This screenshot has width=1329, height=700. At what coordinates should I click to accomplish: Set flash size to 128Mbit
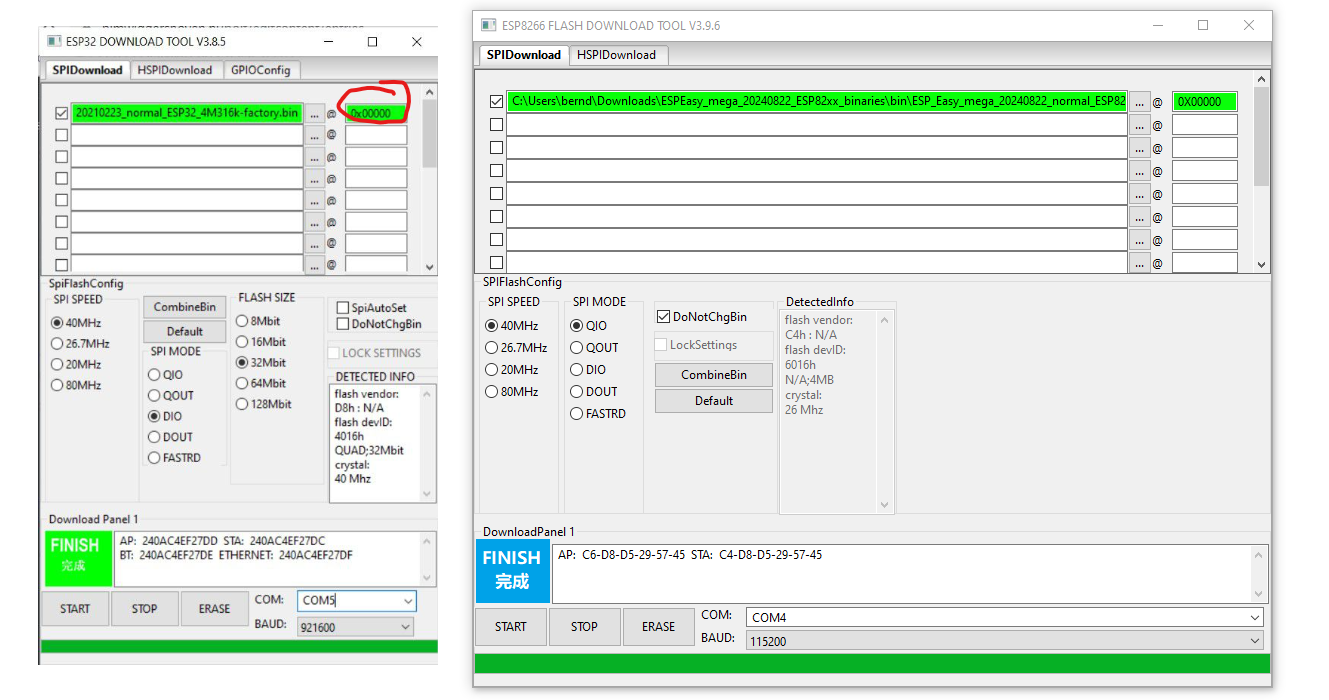coord(242,404)
